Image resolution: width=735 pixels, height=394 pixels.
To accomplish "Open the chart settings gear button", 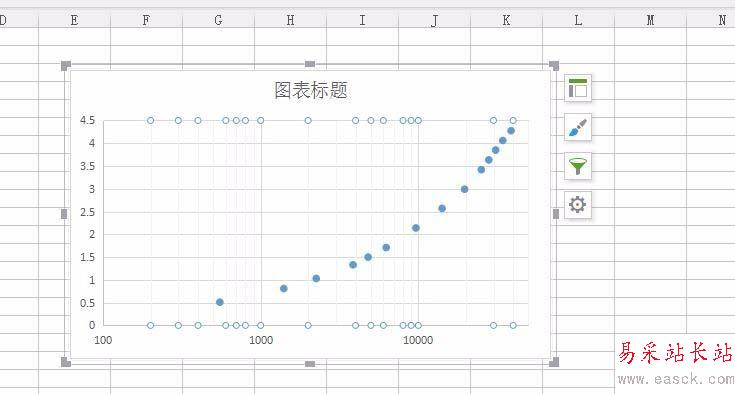I will 578,205.
